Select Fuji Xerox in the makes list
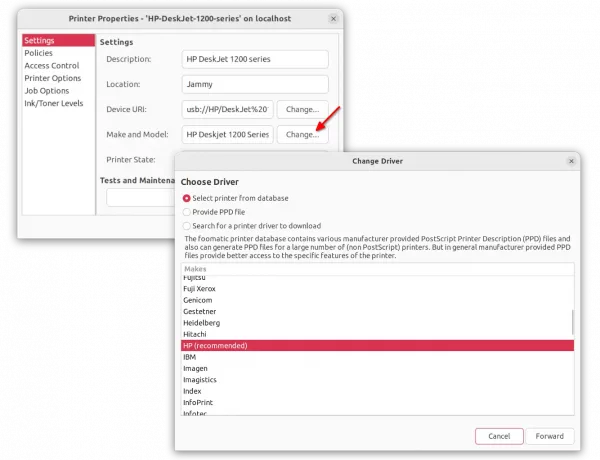Screen dimensions: 600x460 (377, 289)
